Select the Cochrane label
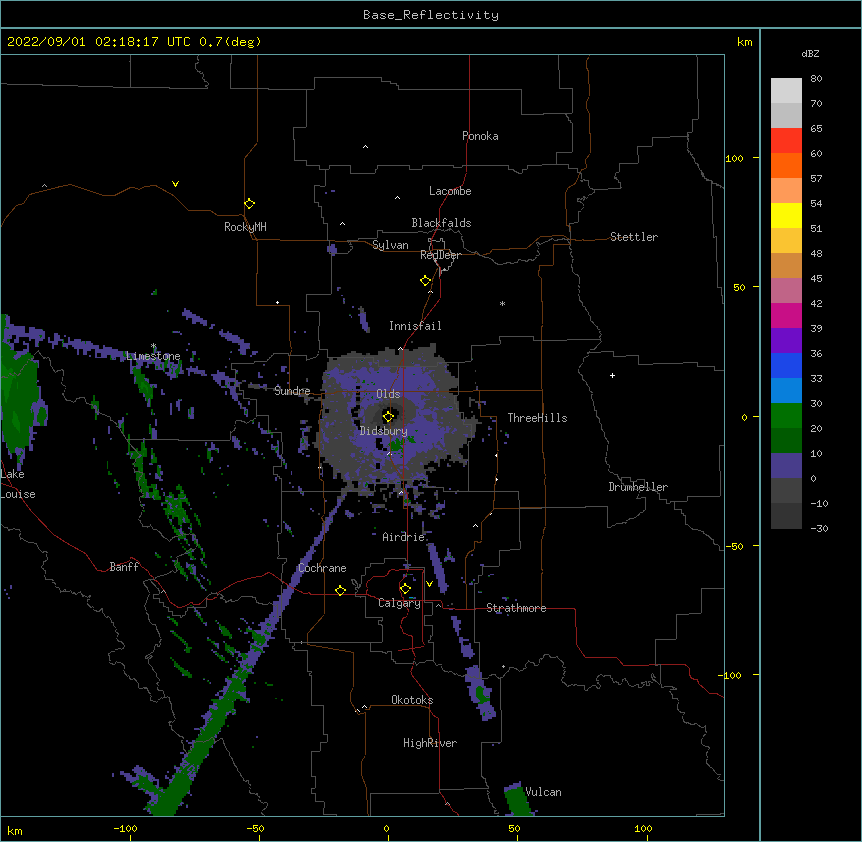 coord(322,568)
